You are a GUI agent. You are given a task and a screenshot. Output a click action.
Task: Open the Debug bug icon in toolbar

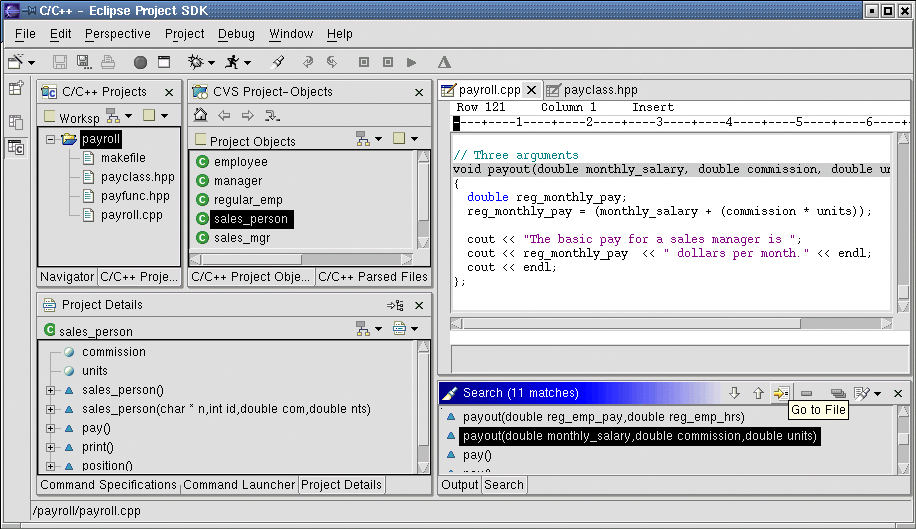pos(195,62)
